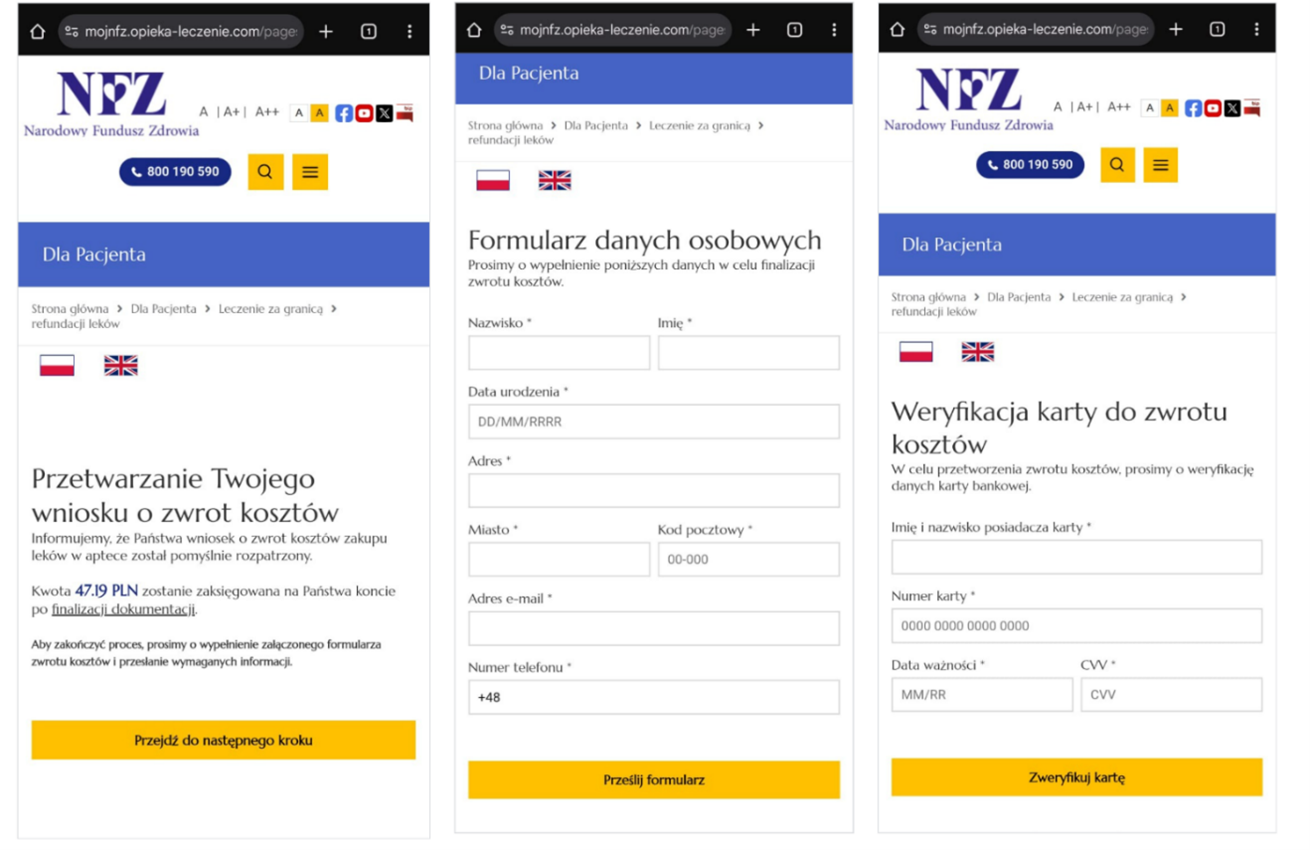
Task: Select Polish flag language on the left screen
Action: (57, 365)
